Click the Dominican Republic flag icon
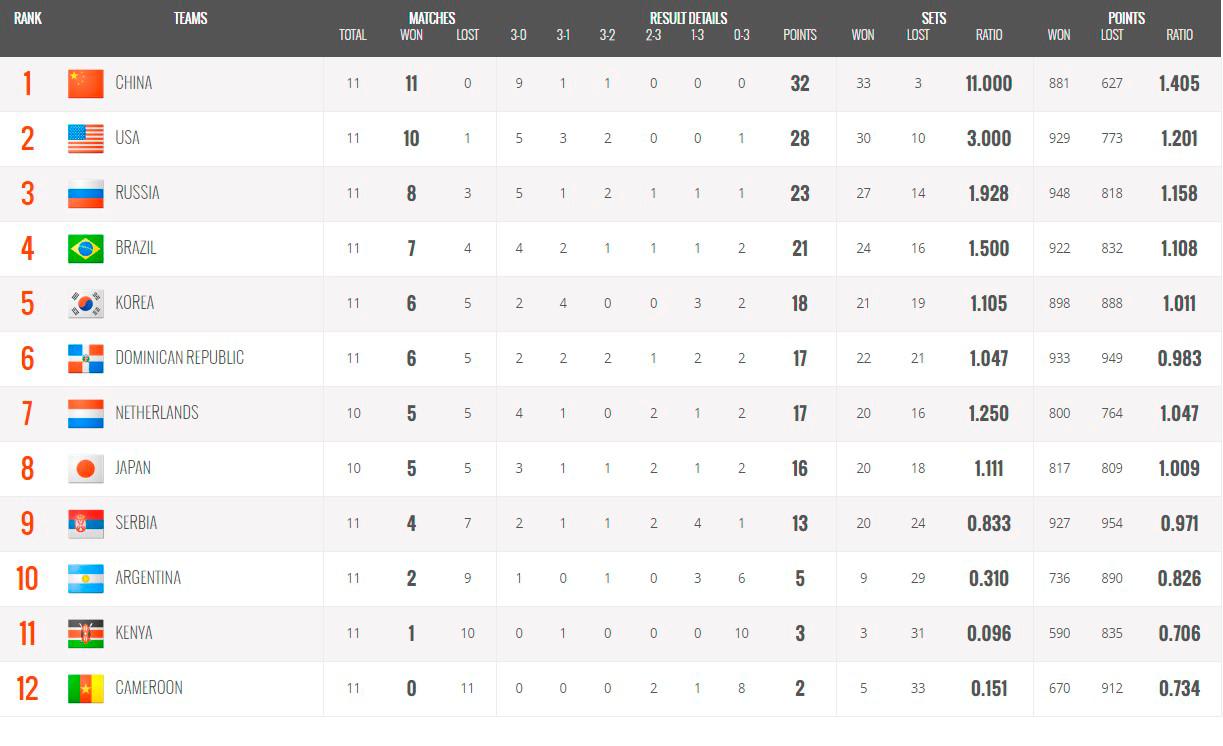The width and height of the screenshot is (1223, 746). point(86,359)
